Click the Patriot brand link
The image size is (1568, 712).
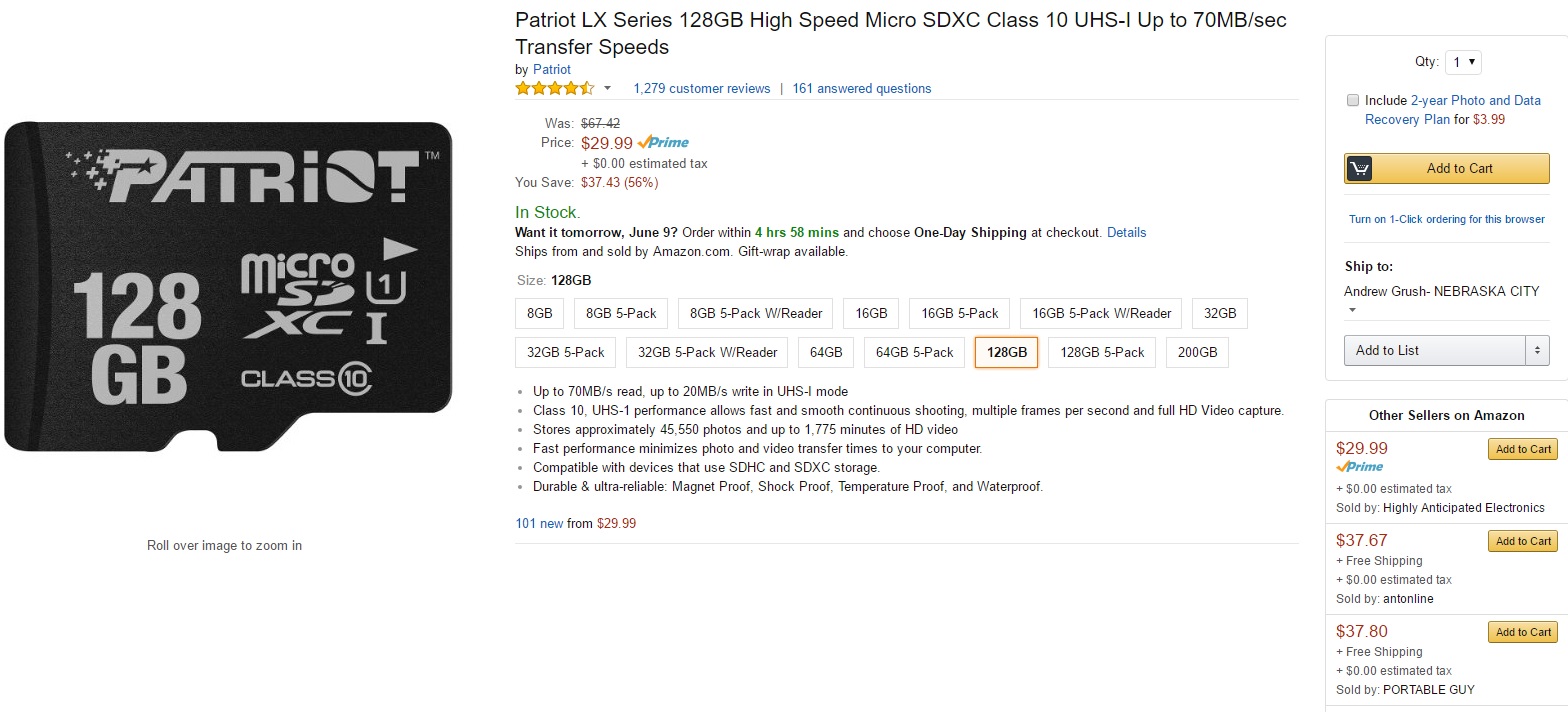552,69
